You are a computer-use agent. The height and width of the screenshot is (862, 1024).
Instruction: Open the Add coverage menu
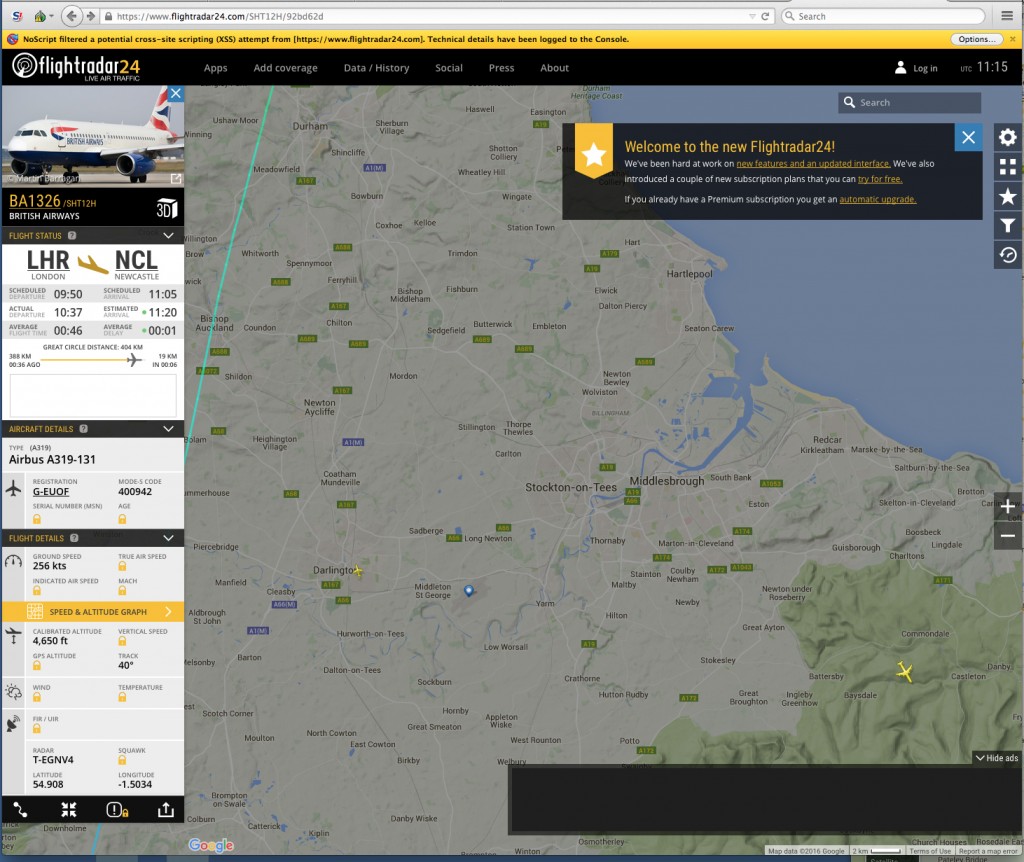click(285, 68)
